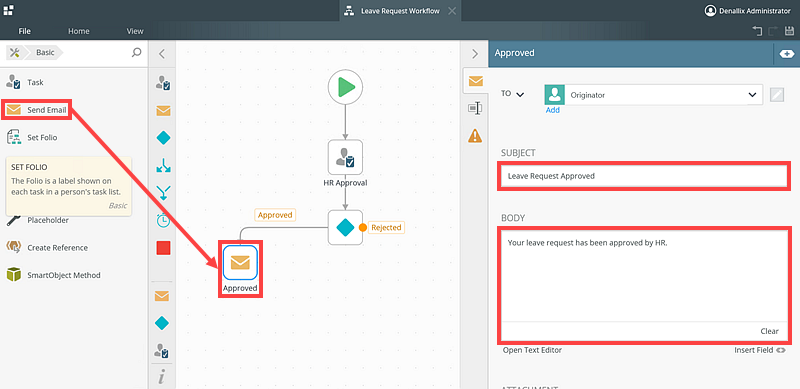Click the Add recipient link
Screen dimensions: 800x389
point(553,110)
